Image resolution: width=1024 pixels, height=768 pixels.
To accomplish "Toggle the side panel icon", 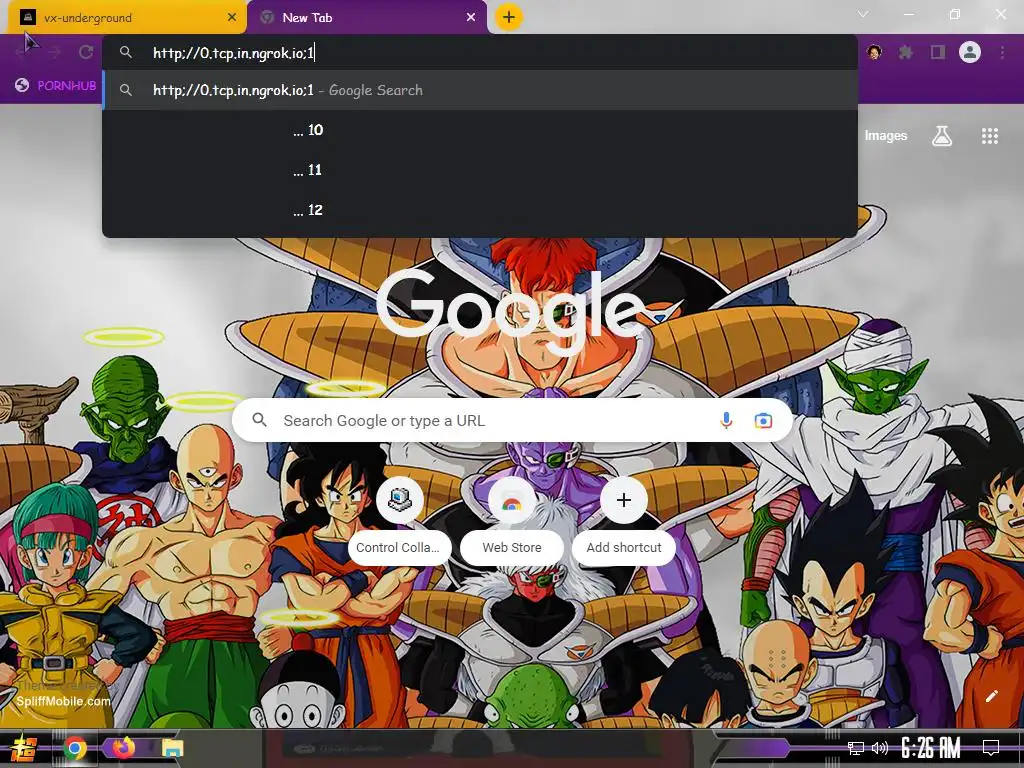I will coord(938,52).
